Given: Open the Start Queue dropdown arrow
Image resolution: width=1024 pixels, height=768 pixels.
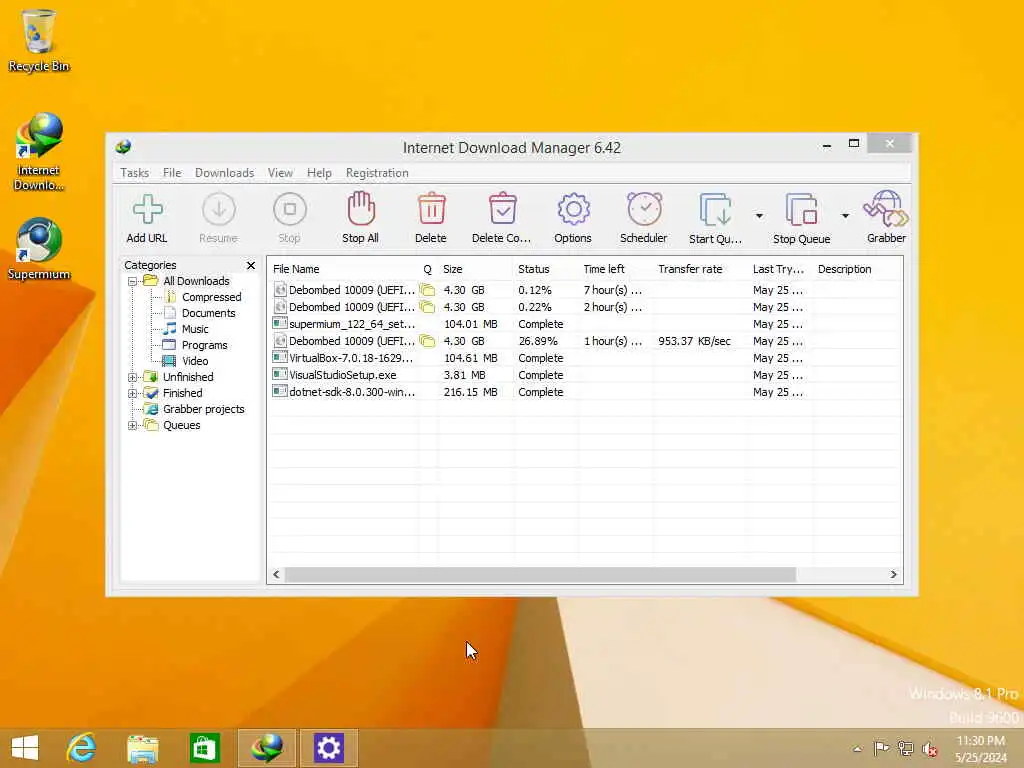Looking at the screenshot, I should pyautogui.click(x=759, y=216).
